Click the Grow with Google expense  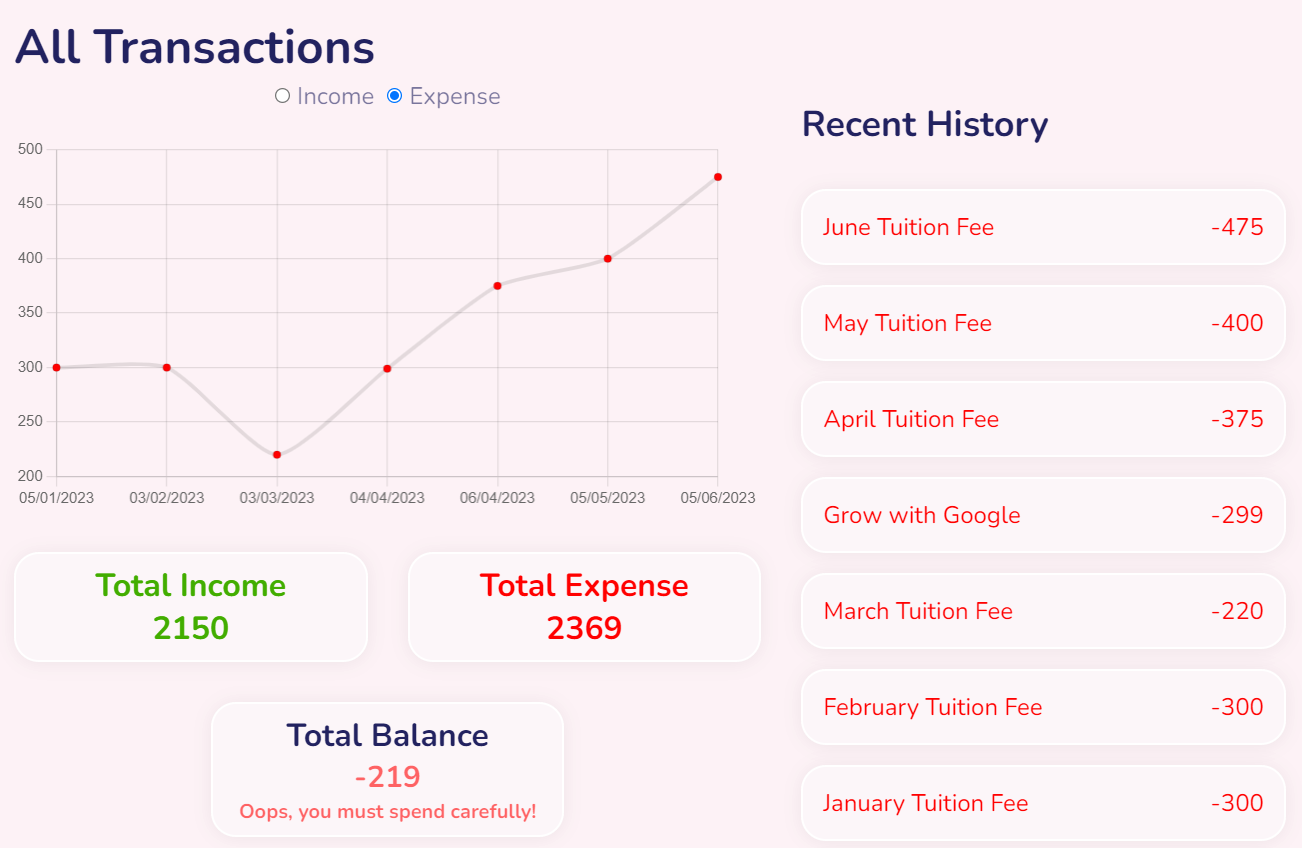tap(1043, 515)
